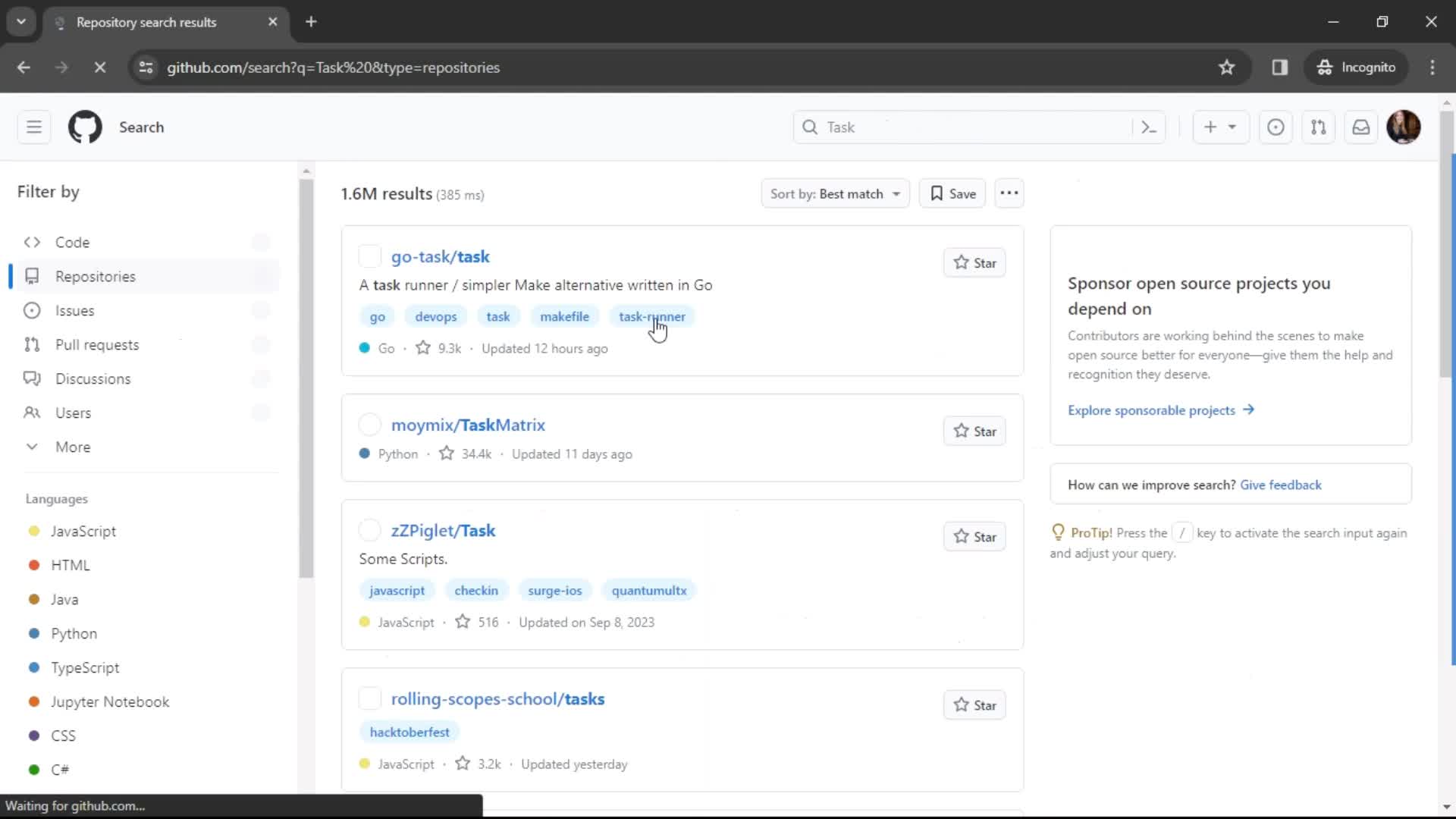Click the task-runner tag link
This screenshot has width=1456, height=819.
[652, 316]
